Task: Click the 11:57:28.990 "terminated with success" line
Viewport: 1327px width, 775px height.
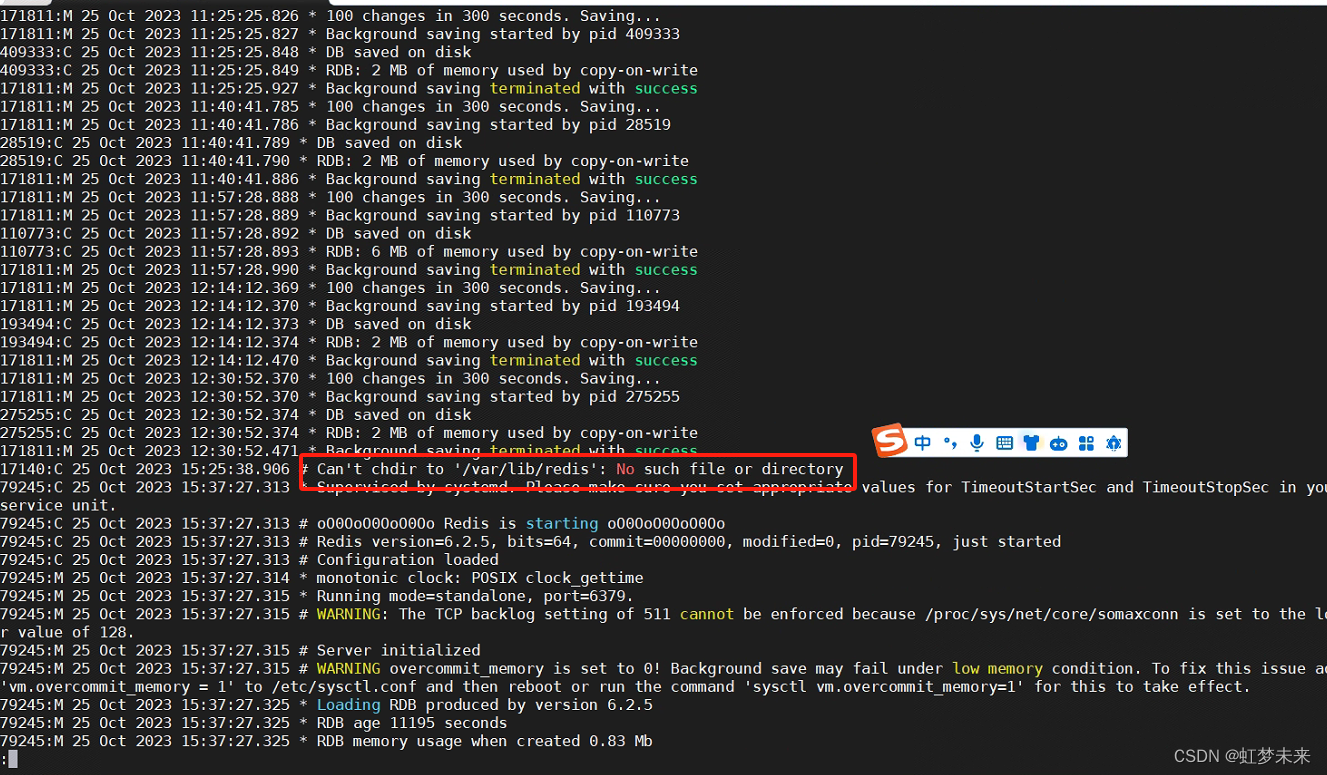Action: click(x=349, y=270)
